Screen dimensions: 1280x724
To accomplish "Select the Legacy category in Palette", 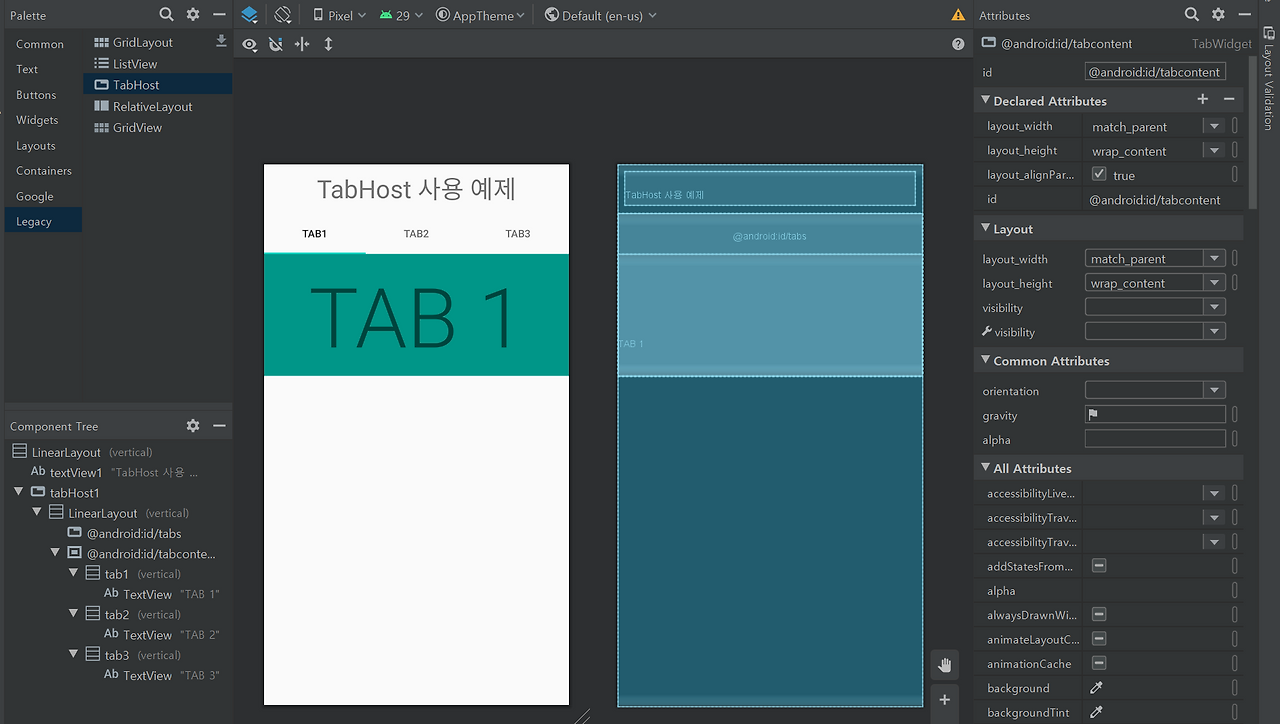I will tap(34, 220).
